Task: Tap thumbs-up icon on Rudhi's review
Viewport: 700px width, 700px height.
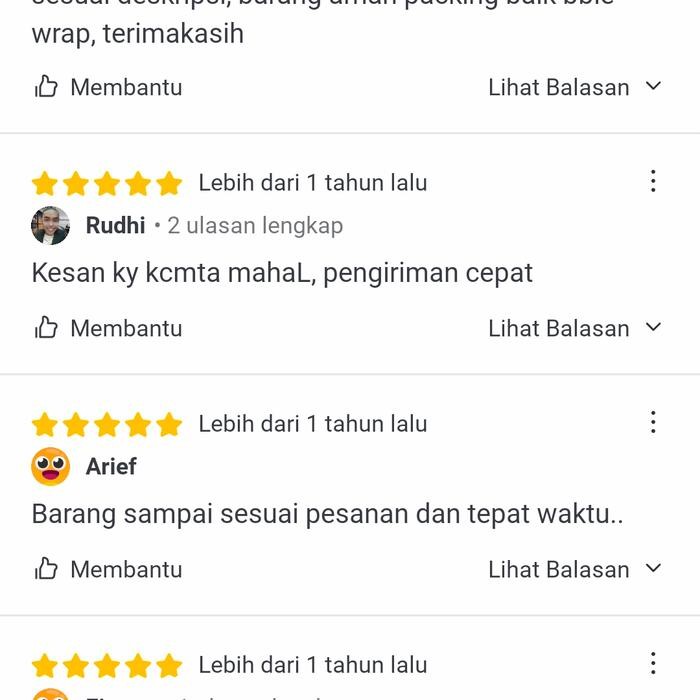Action: pos(46,327)
